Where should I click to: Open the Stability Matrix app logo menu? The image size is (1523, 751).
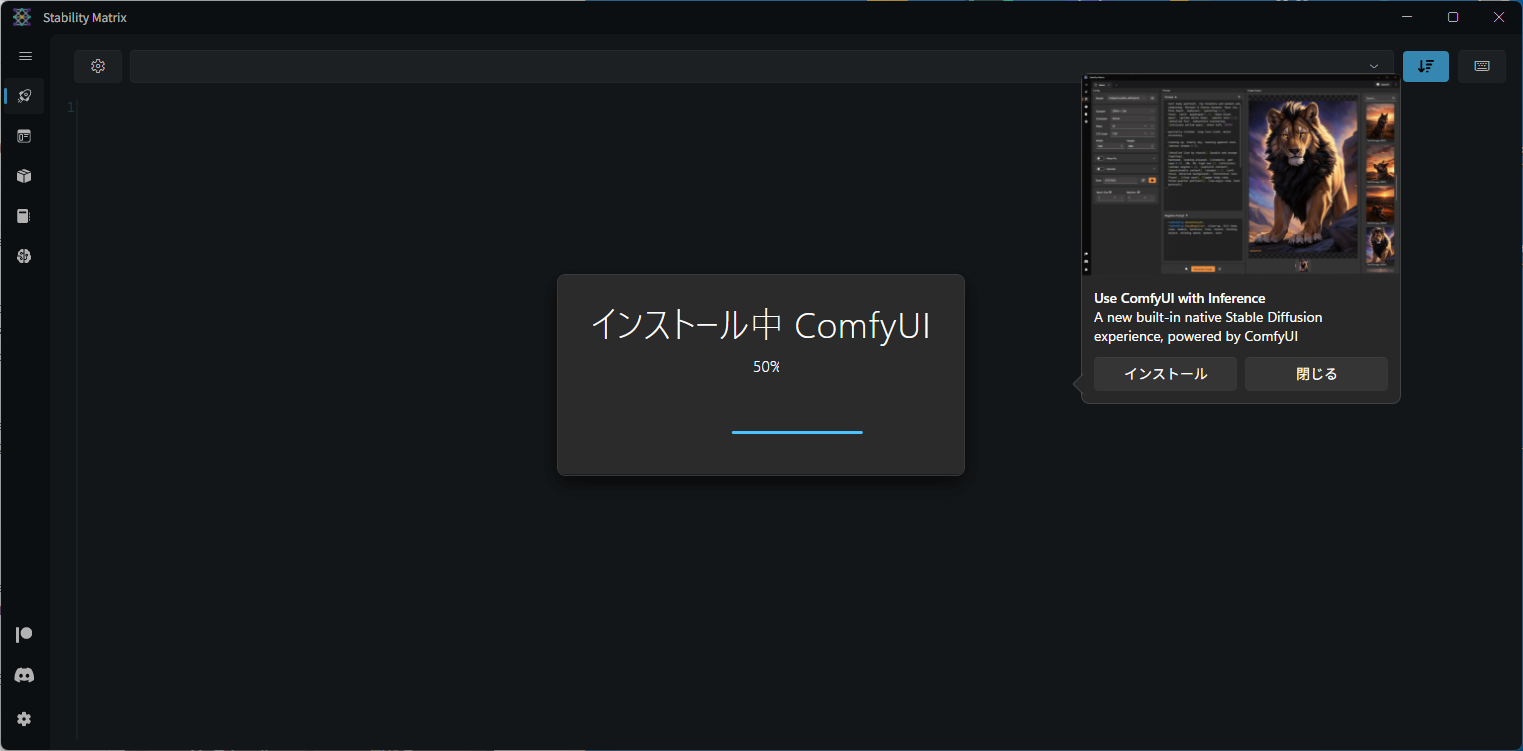pyautogui.click(x=22, y=16)
